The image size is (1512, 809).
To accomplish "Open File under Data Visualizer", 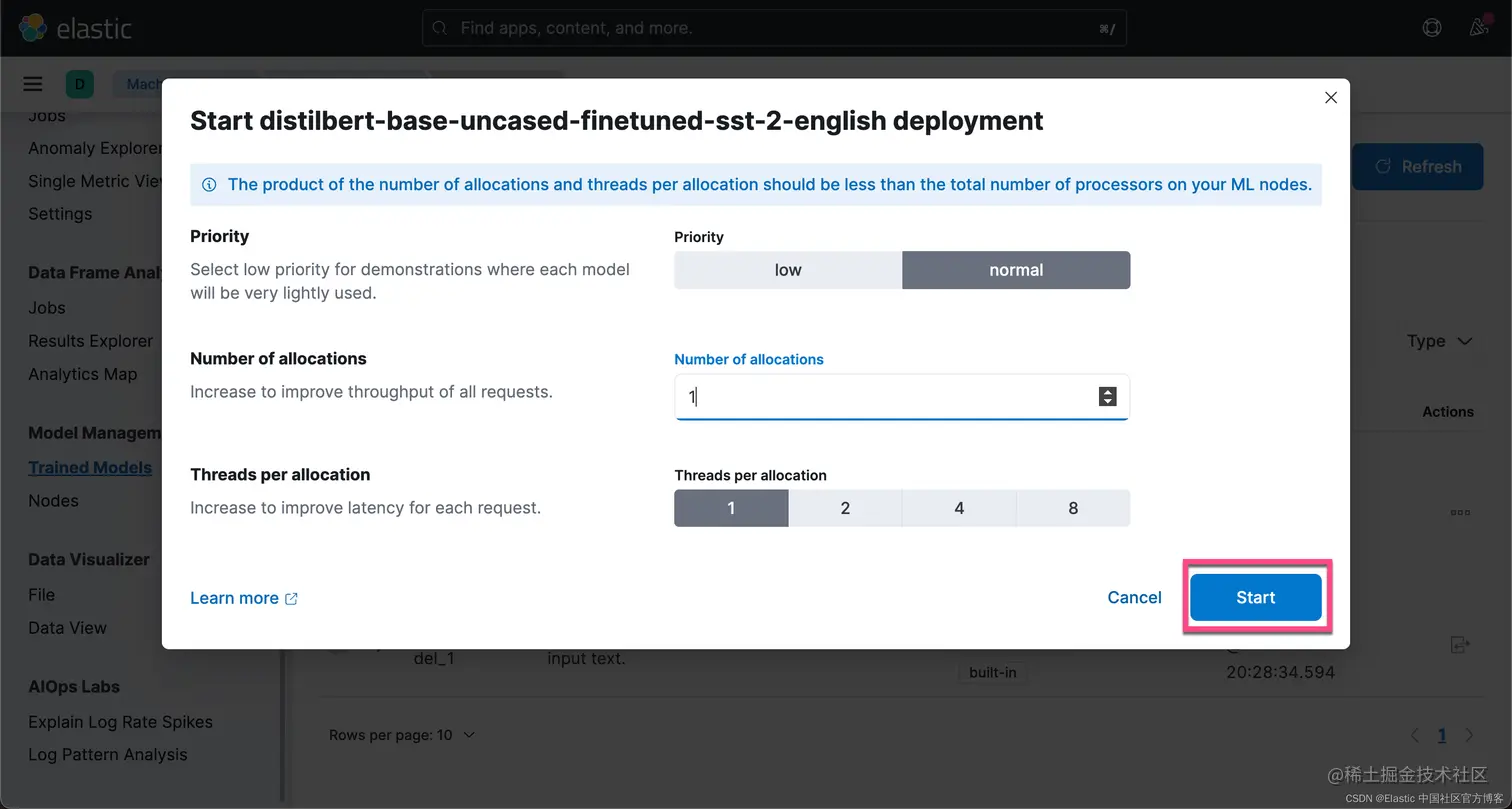I will click(41, 594).
